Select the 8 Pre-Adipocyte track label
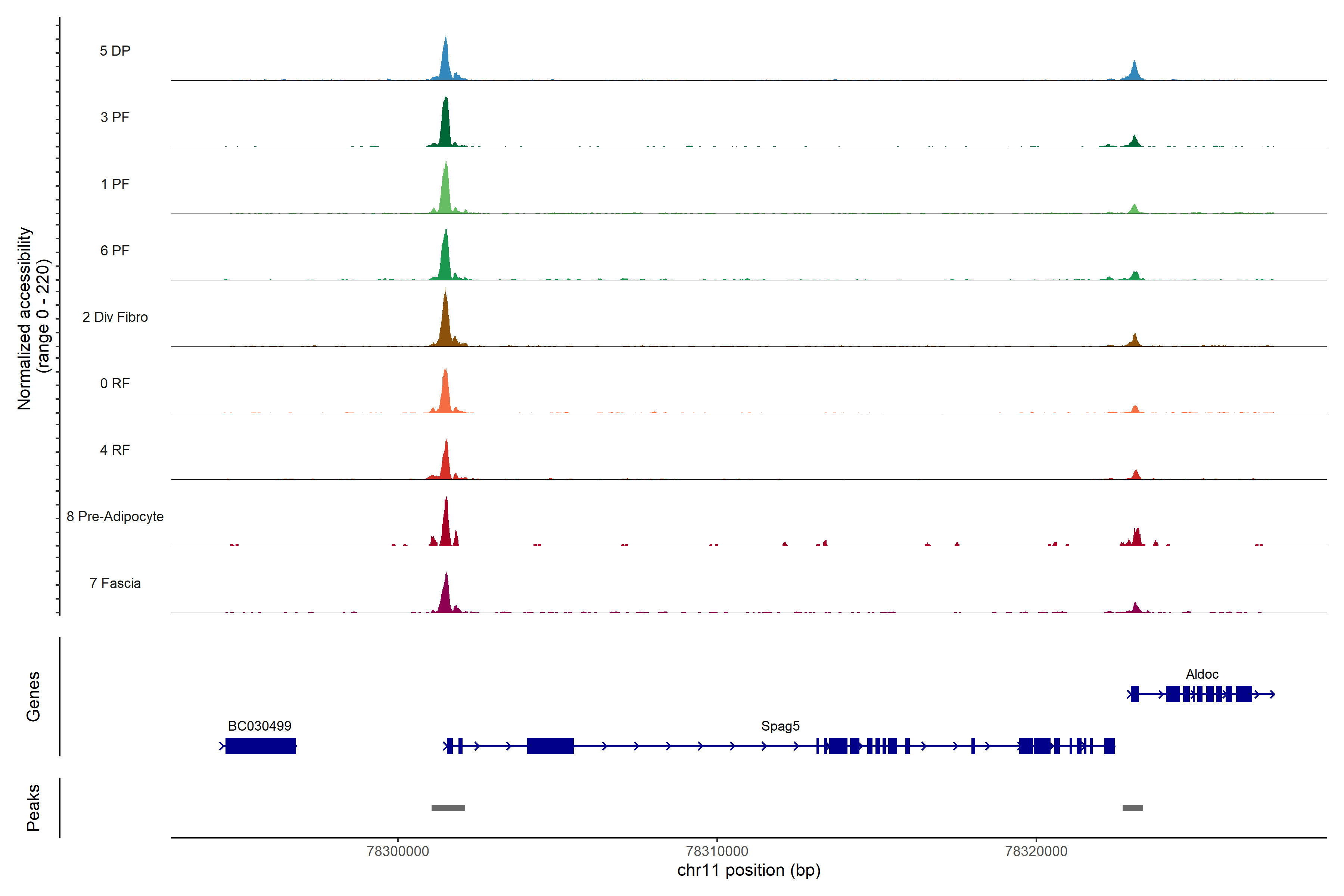This screenshot has width=1344, height=896. pos(115,517)
